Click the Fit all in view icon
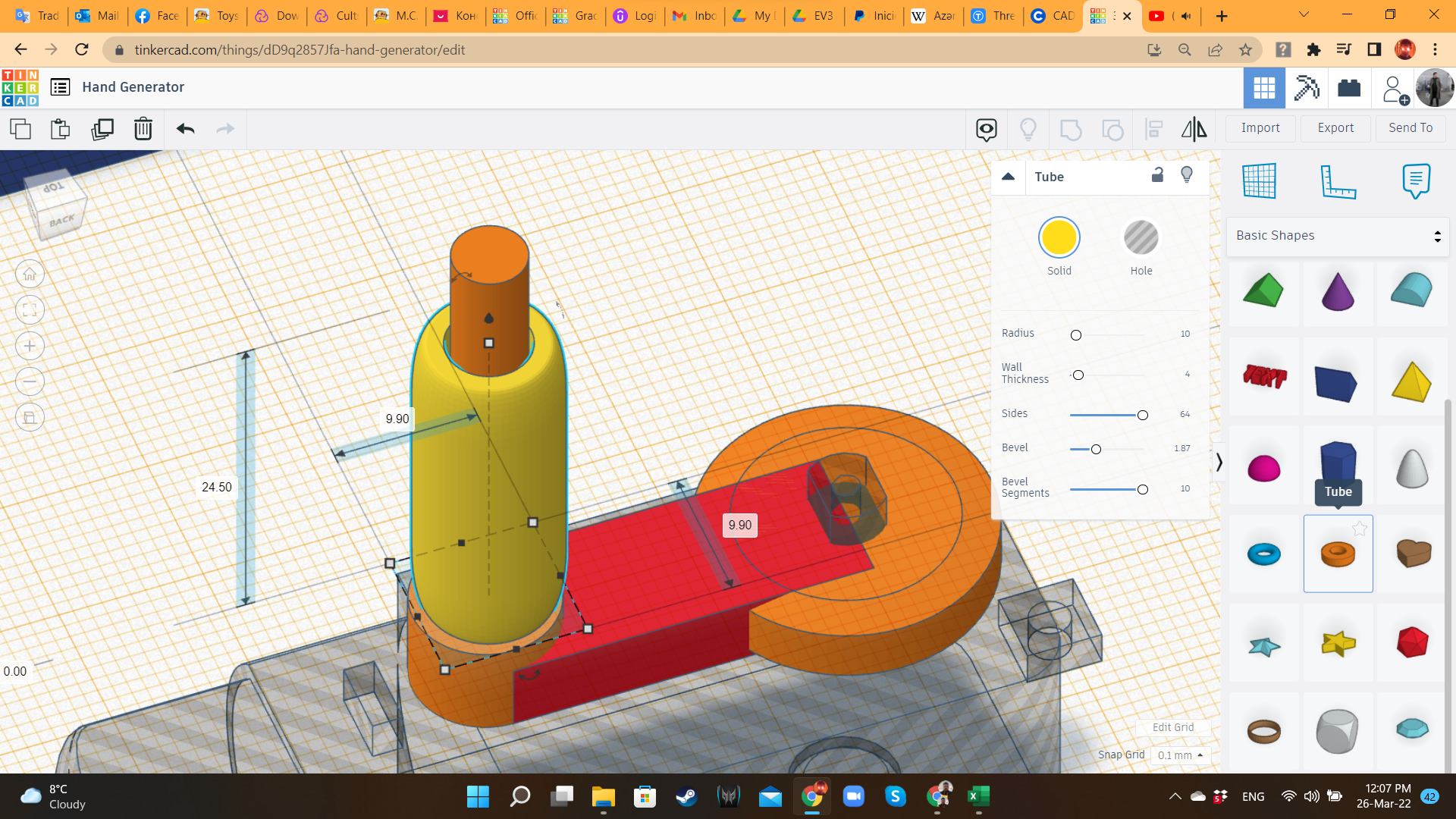 tap(30, 310)
